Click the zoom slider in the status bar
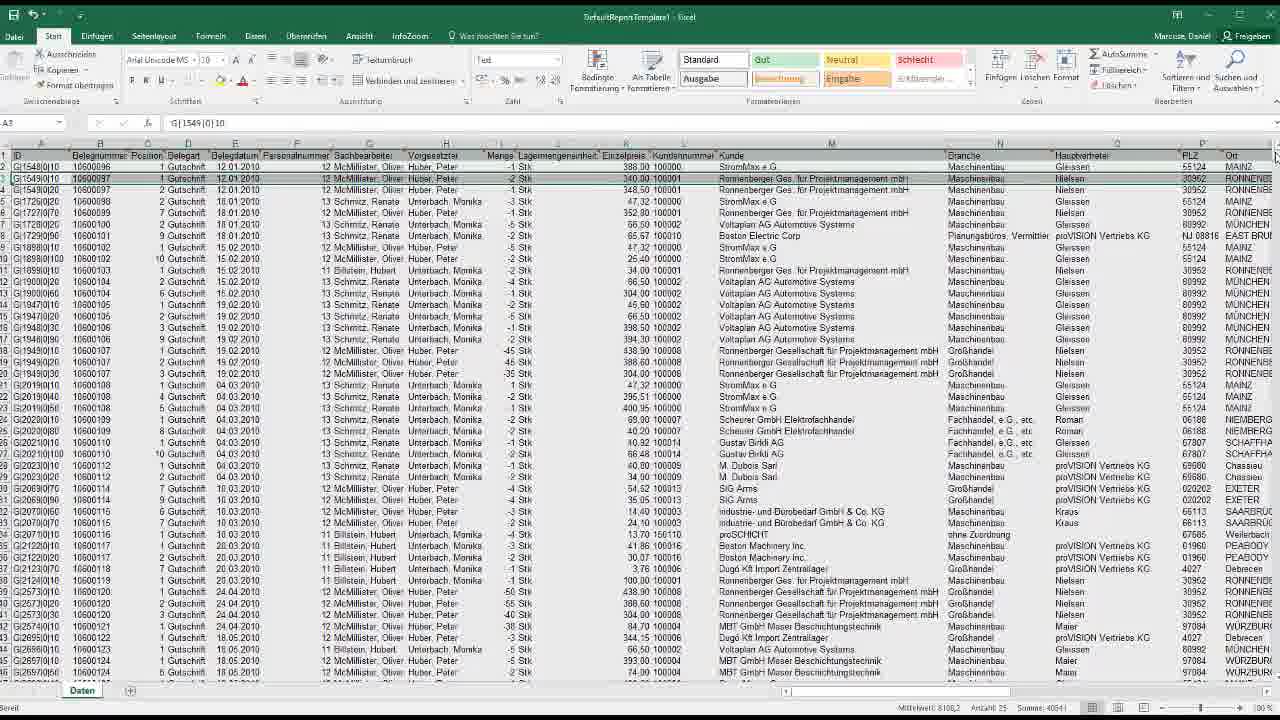The height and width of the screenshot is (720, 1280). click(x=1201, y=708)
